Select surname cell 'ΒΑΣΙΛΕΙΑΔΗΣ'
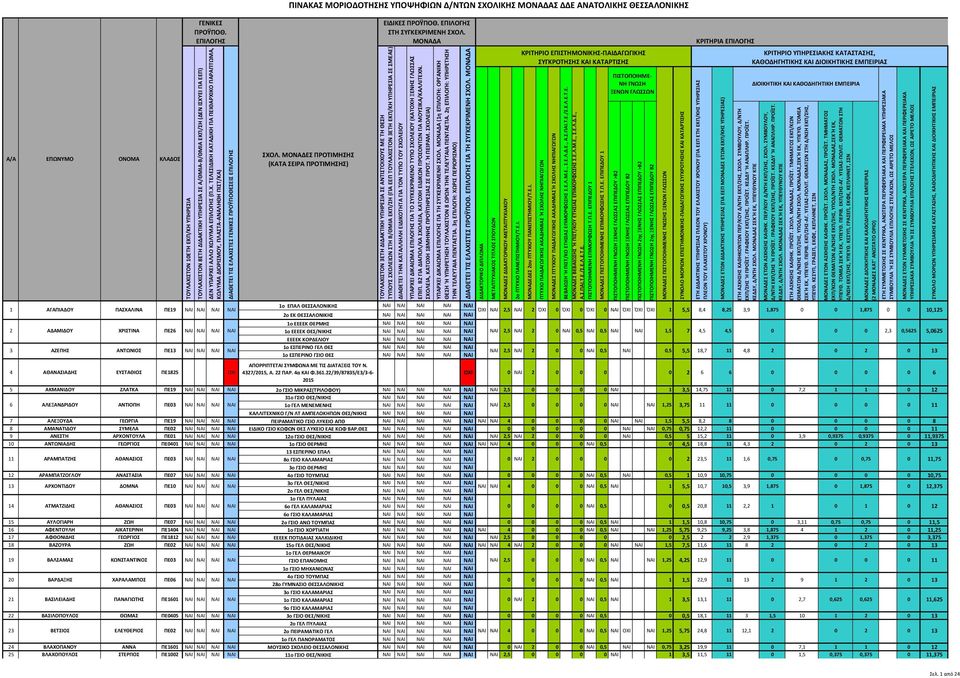Image resolution: width=960 pixels, height=678 pixels. tap(59, 600)
